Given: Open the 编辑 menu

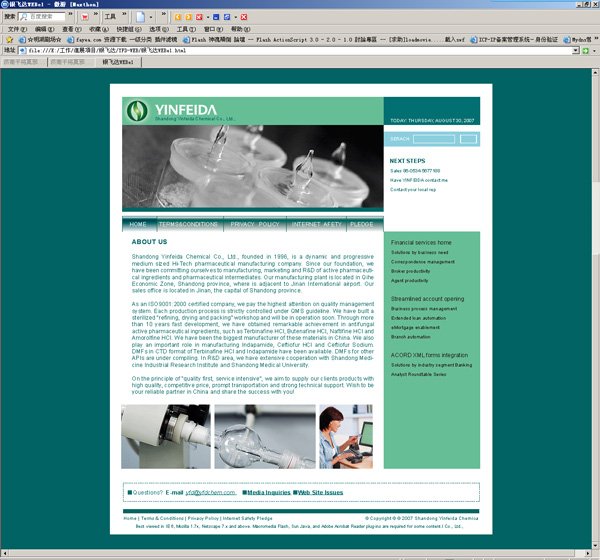Looking at the screenshot, I should coord(44,29).
